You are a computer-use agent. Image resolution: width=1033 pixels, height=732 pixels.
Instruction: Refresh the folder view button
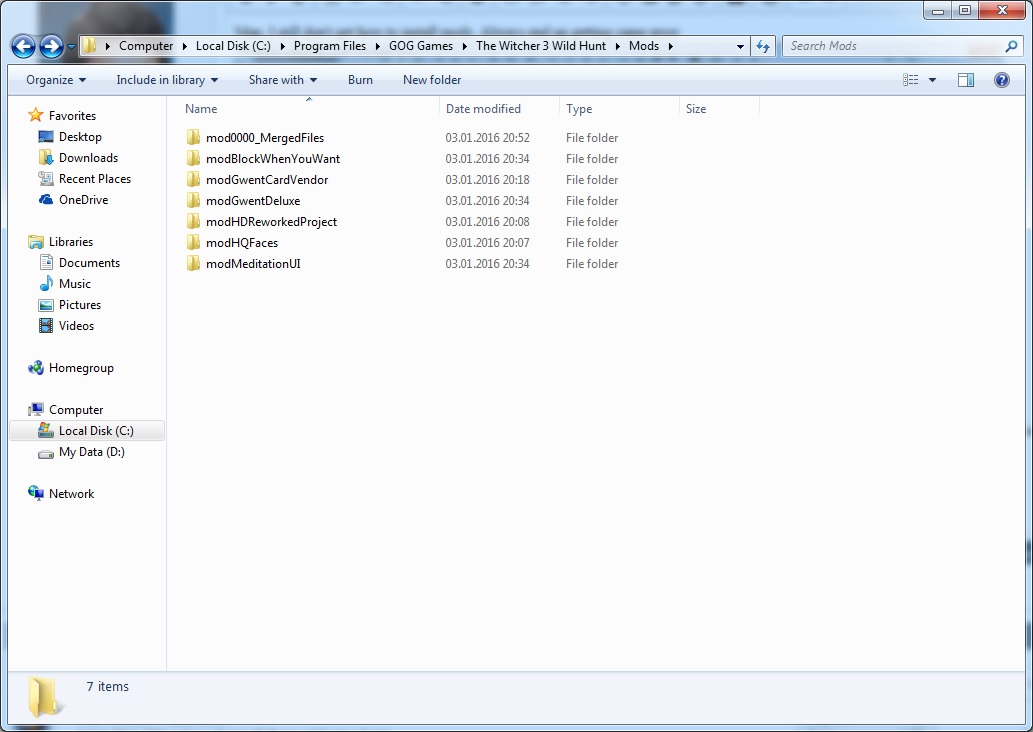coord(762,46)
